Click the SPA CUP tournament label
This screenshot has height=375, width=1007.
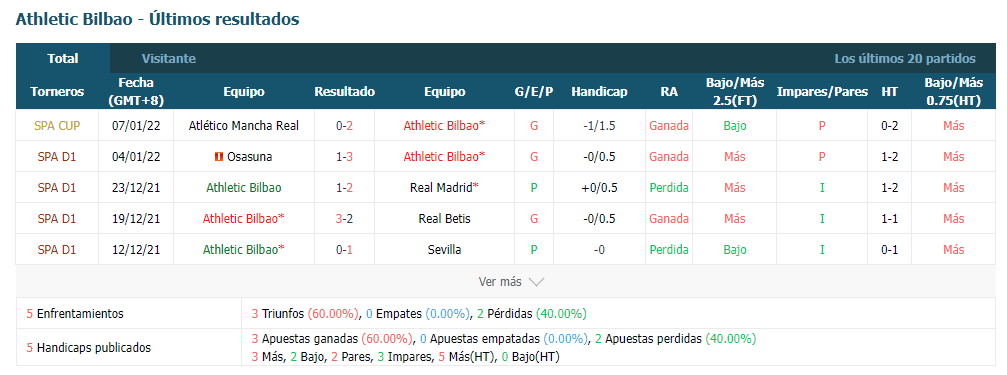pyautogui.click(x=57, y=126)
